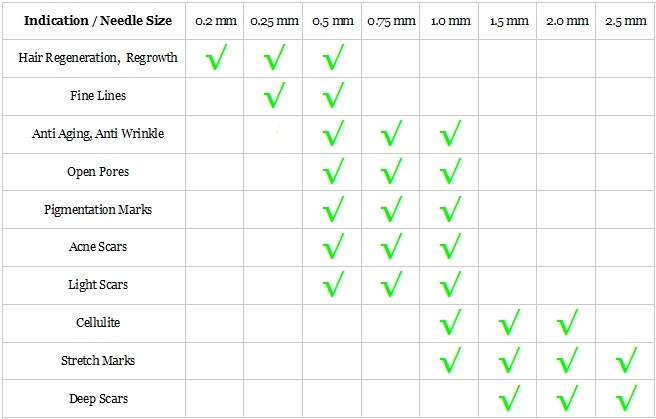Click the 1.0 mm column header
The image size is (656, 419).
tap(449, 21)
